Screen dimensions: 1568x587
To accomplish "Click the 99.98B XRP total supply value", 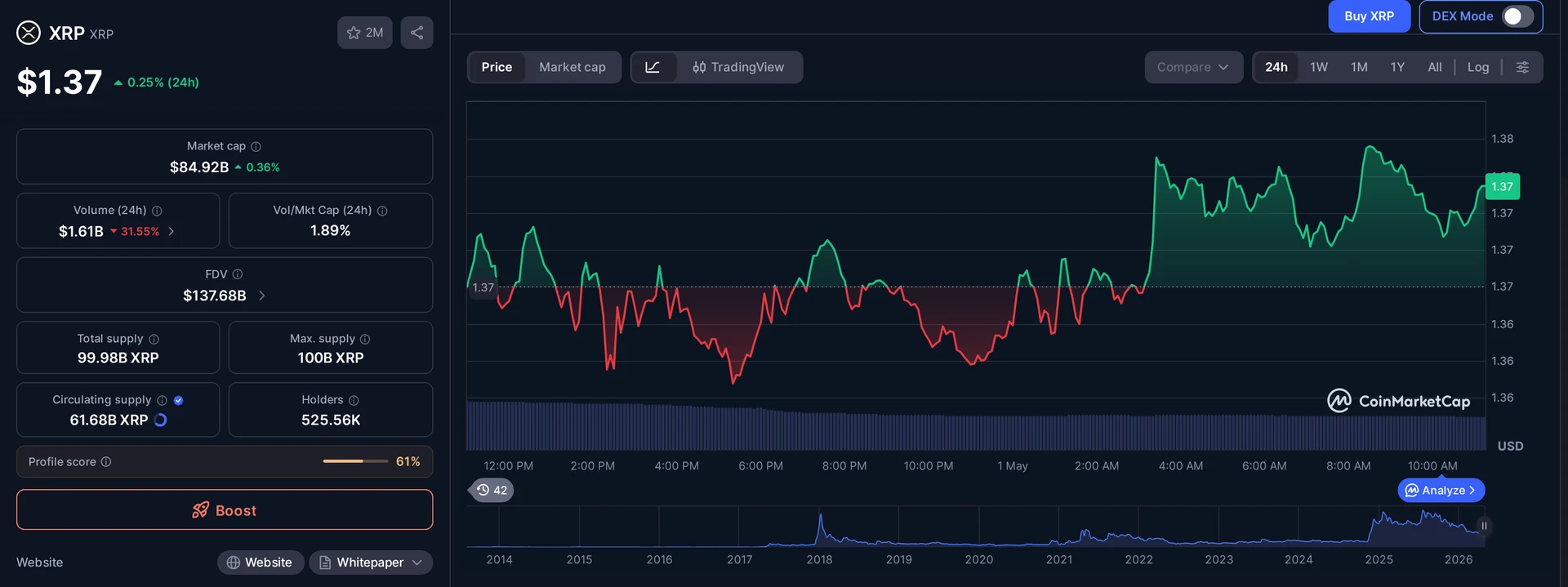I will pos(118,358).
